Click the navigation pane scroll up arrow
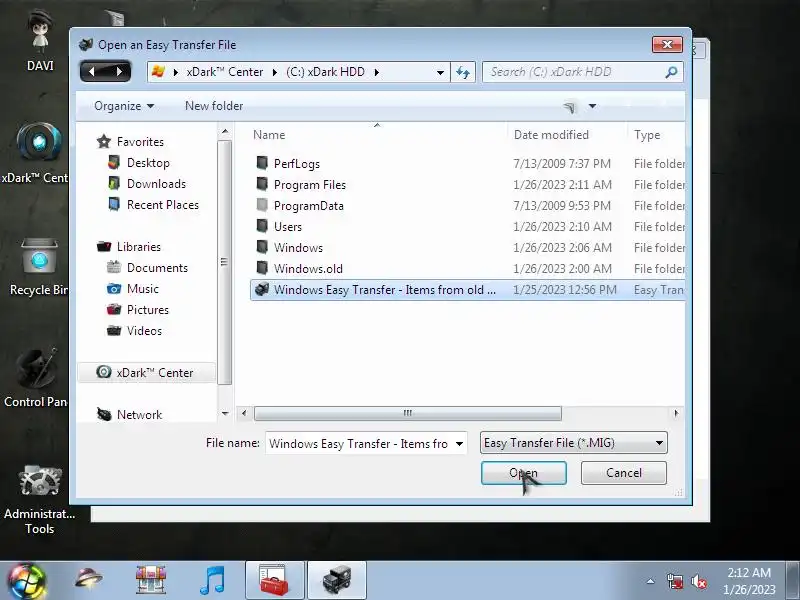The image size is (800, 600). pyautogui.click(x=225, y=132)
